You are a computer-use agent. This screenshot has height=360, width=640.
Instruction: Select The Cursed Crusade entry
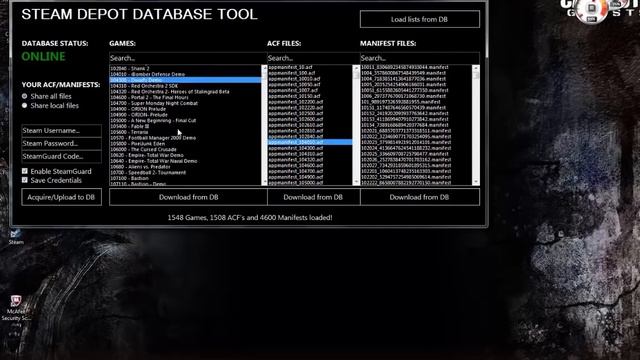coord(185,149)
